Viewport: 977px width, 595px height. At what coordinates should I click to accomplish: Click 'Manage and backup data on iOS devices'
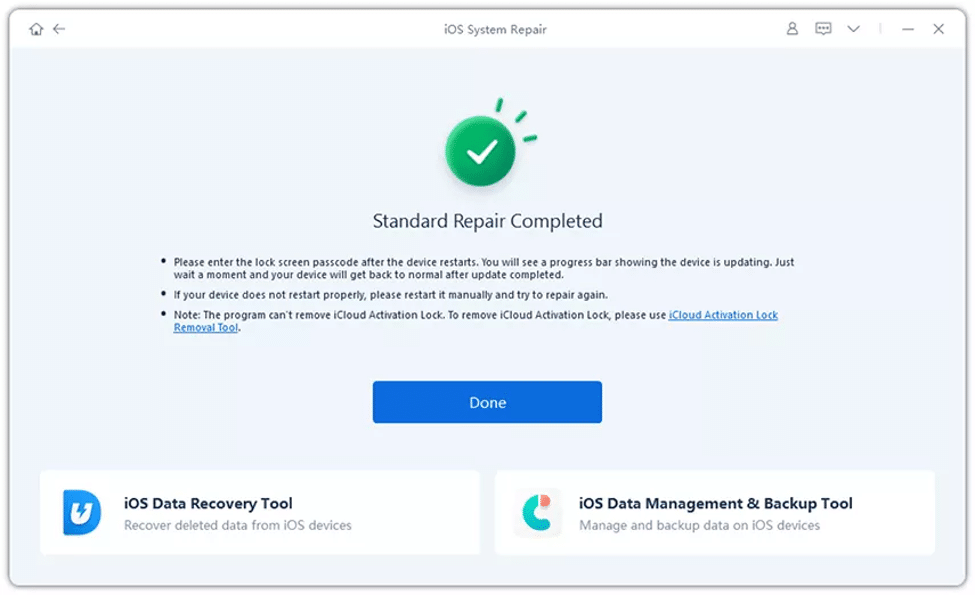pos(699,525)
